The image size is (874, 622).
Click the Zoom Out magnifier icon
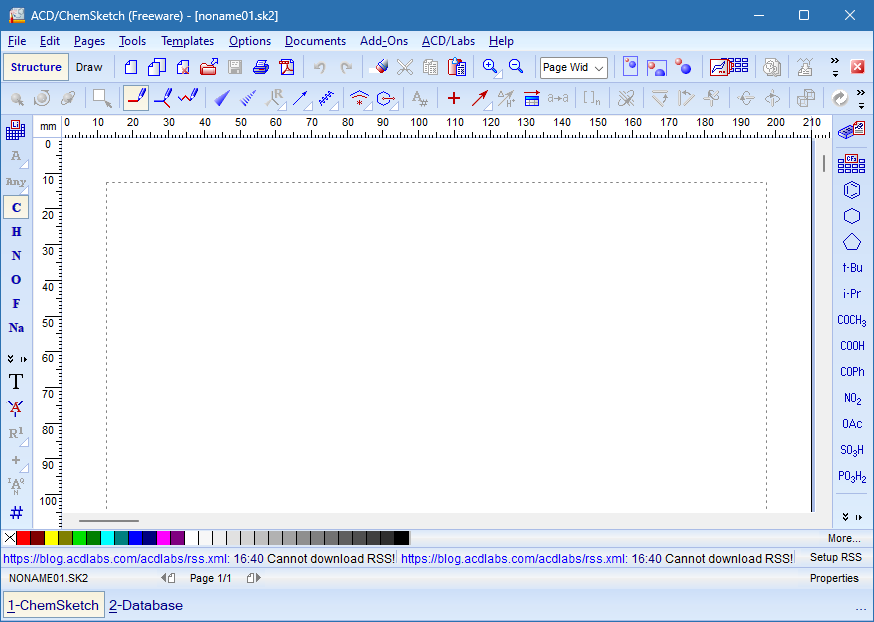516,67
